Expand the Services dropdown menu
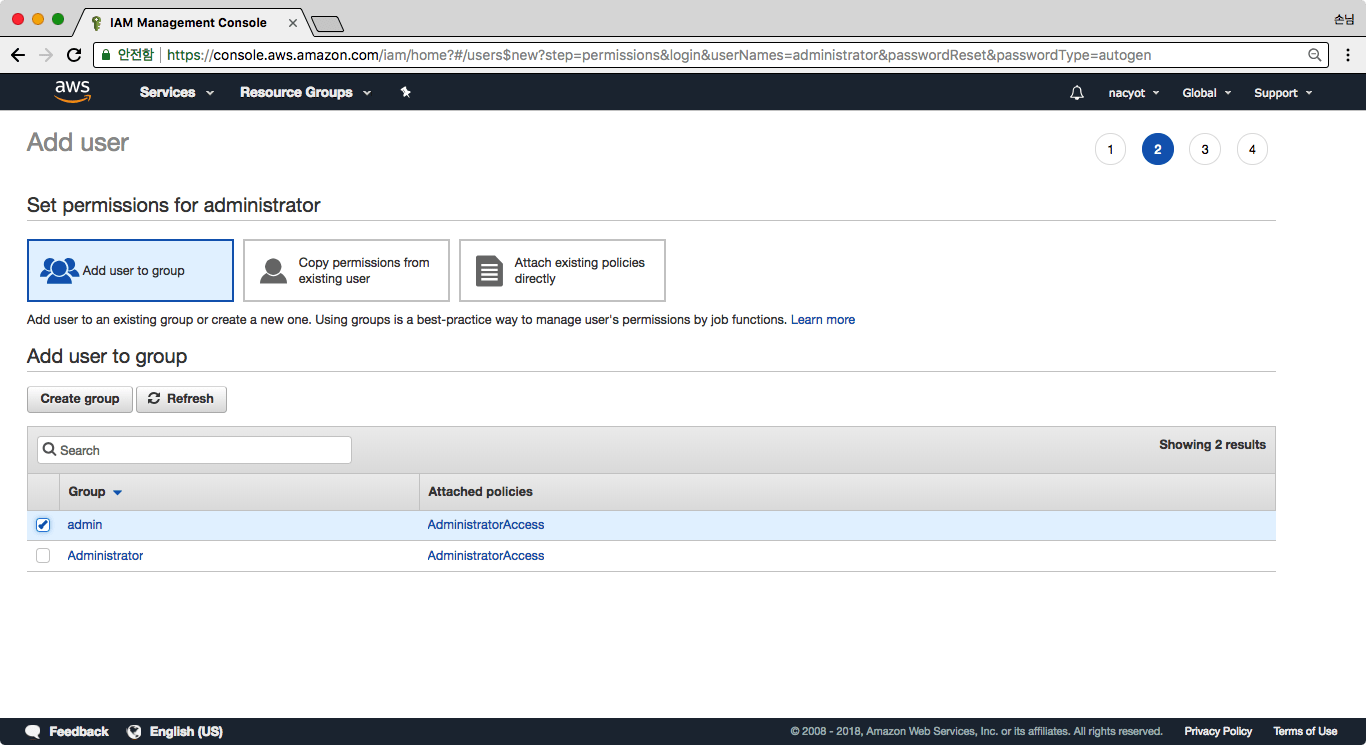The image size is (1366, 745). tap(177, 92)
